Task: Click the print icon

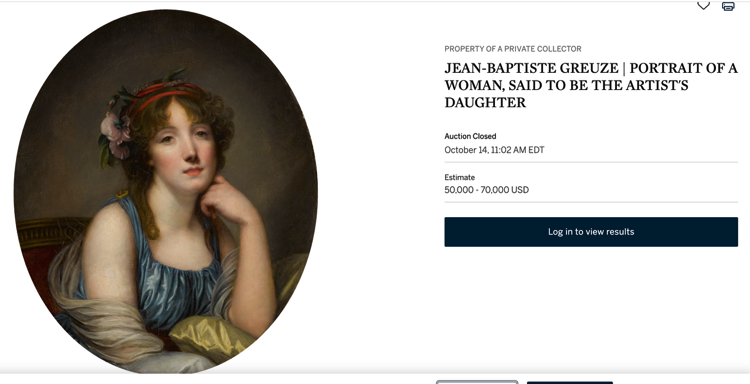Action: coord(728,6)
